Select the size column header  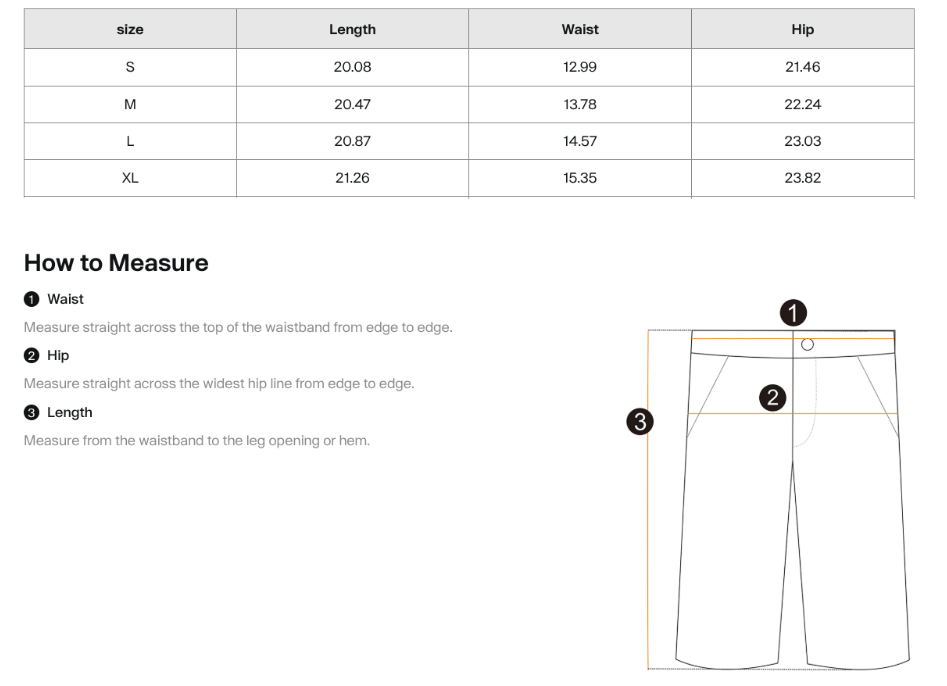(x=130, y=29)
